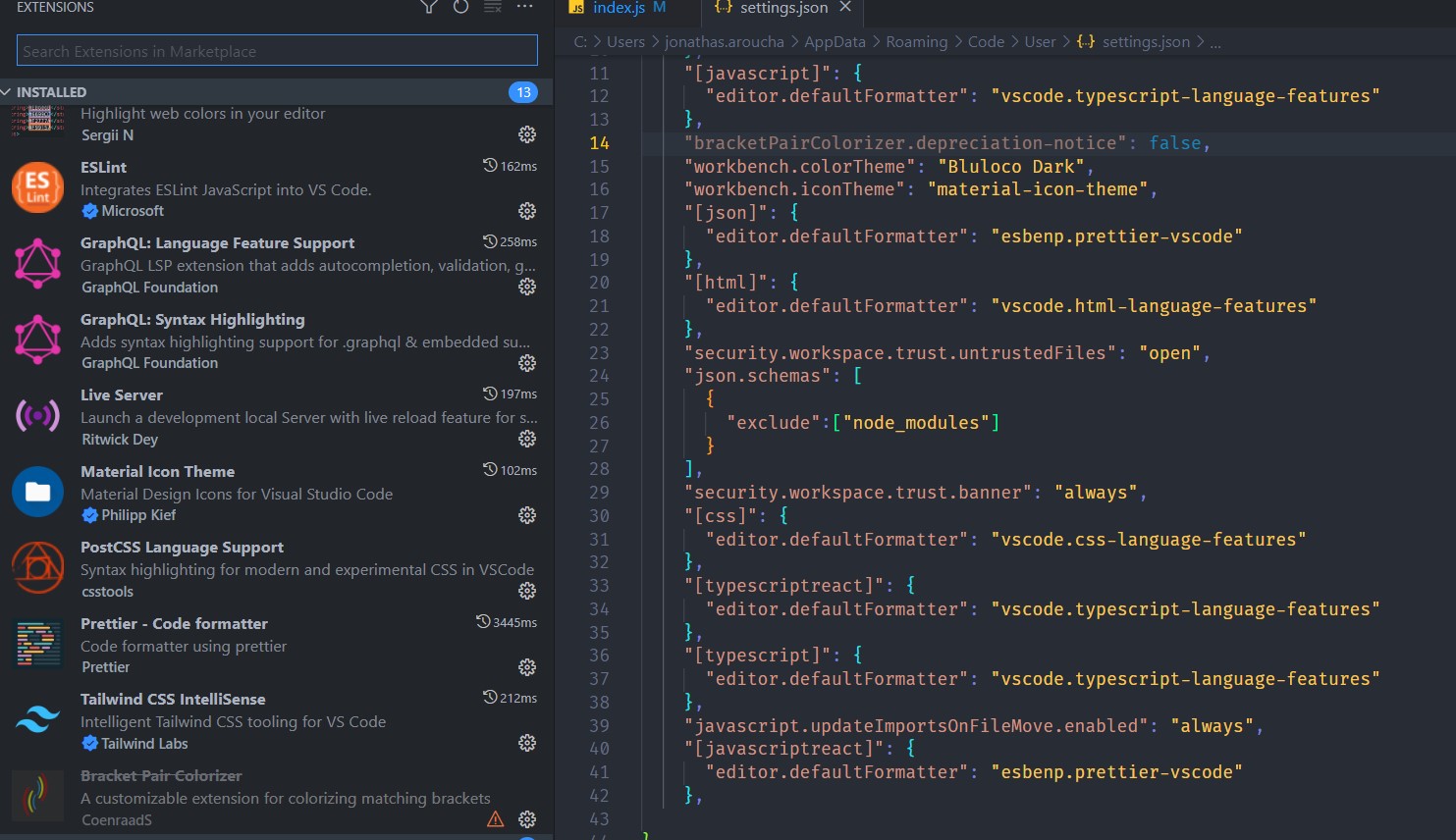This screenshot has width=1456, height=840.
Task: Open gear menu for PostCSS Language Support
Action: coord(527,591)
